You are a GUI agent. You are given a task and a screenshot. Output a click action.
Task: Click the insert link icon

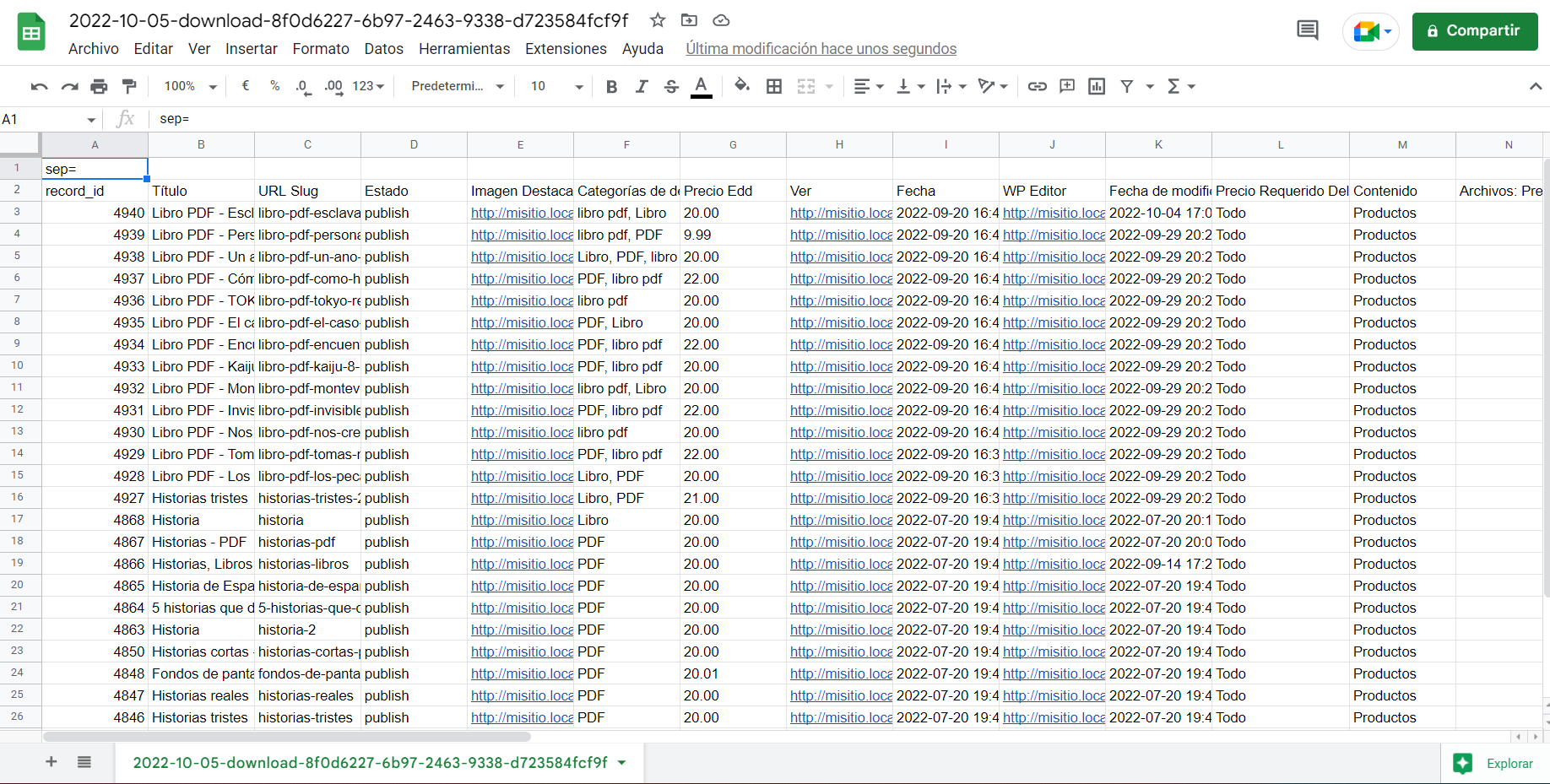click(x=1037, y=86)
